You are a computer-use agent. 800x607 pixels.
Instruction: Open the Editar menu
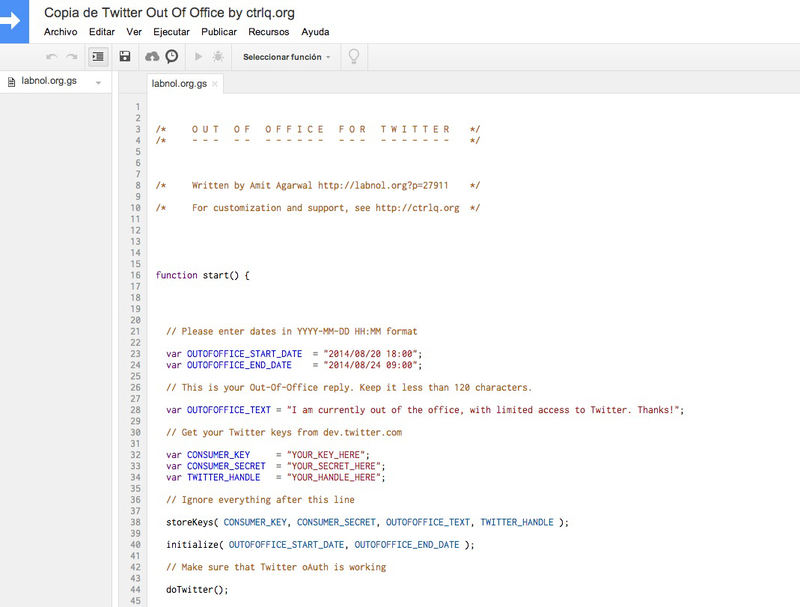(x=102, y=32)
